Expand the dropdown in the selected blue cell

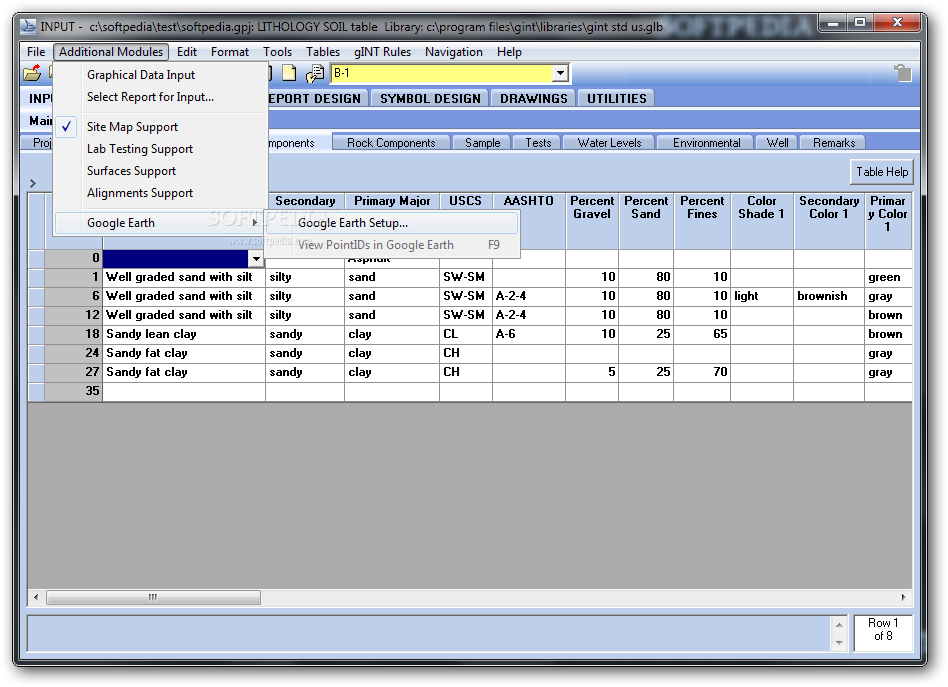tap(256, 259)
